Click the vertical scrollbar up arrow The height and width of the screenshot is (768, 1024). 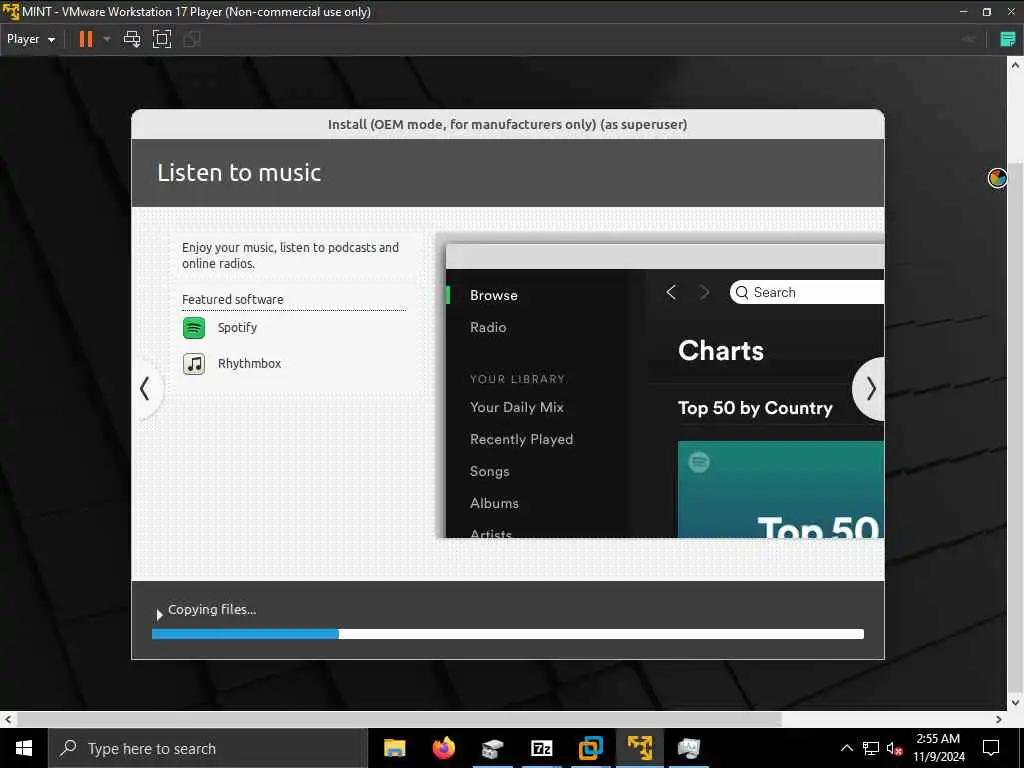1014,65
